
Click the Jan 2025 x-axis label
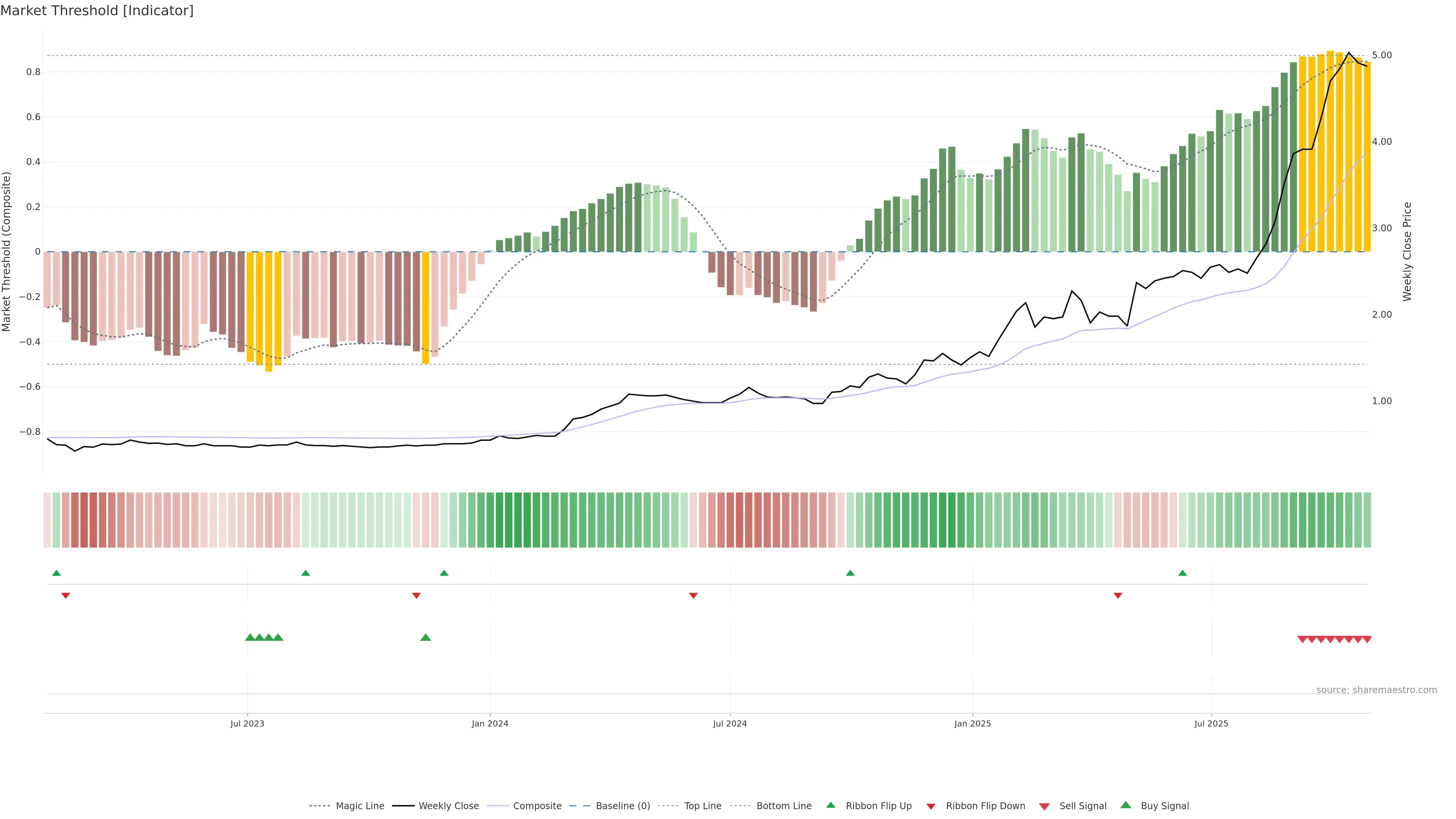click(x=972, y=723)
